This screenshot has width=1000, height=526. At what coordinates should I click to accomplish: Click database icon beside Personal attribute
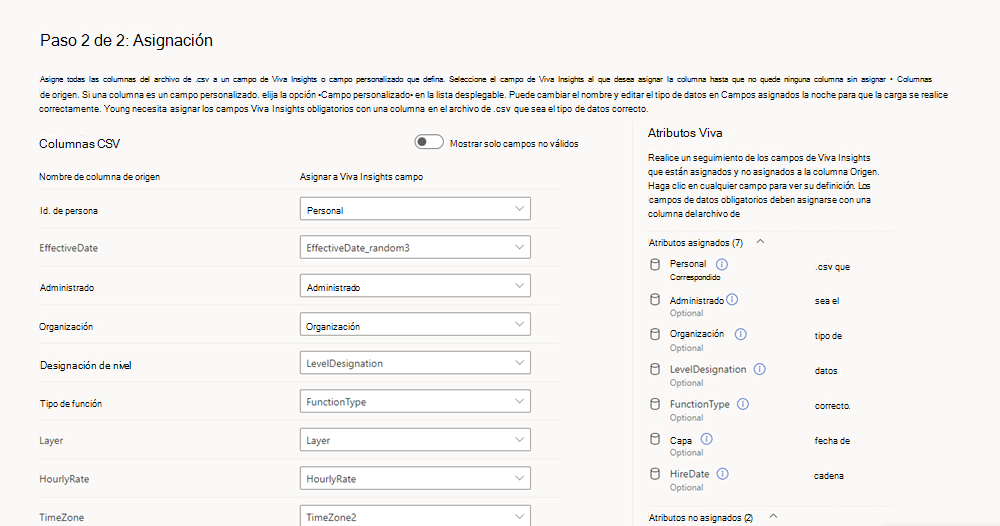[655, 264]
